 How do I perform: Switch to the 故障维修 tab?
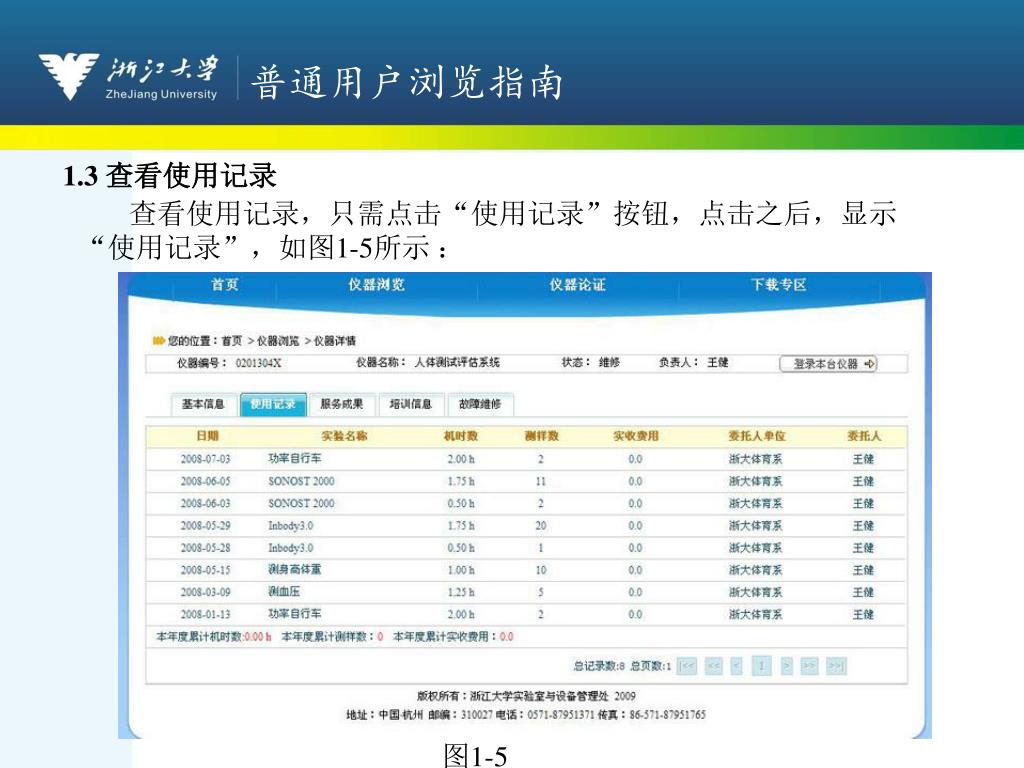pos(480,404)
